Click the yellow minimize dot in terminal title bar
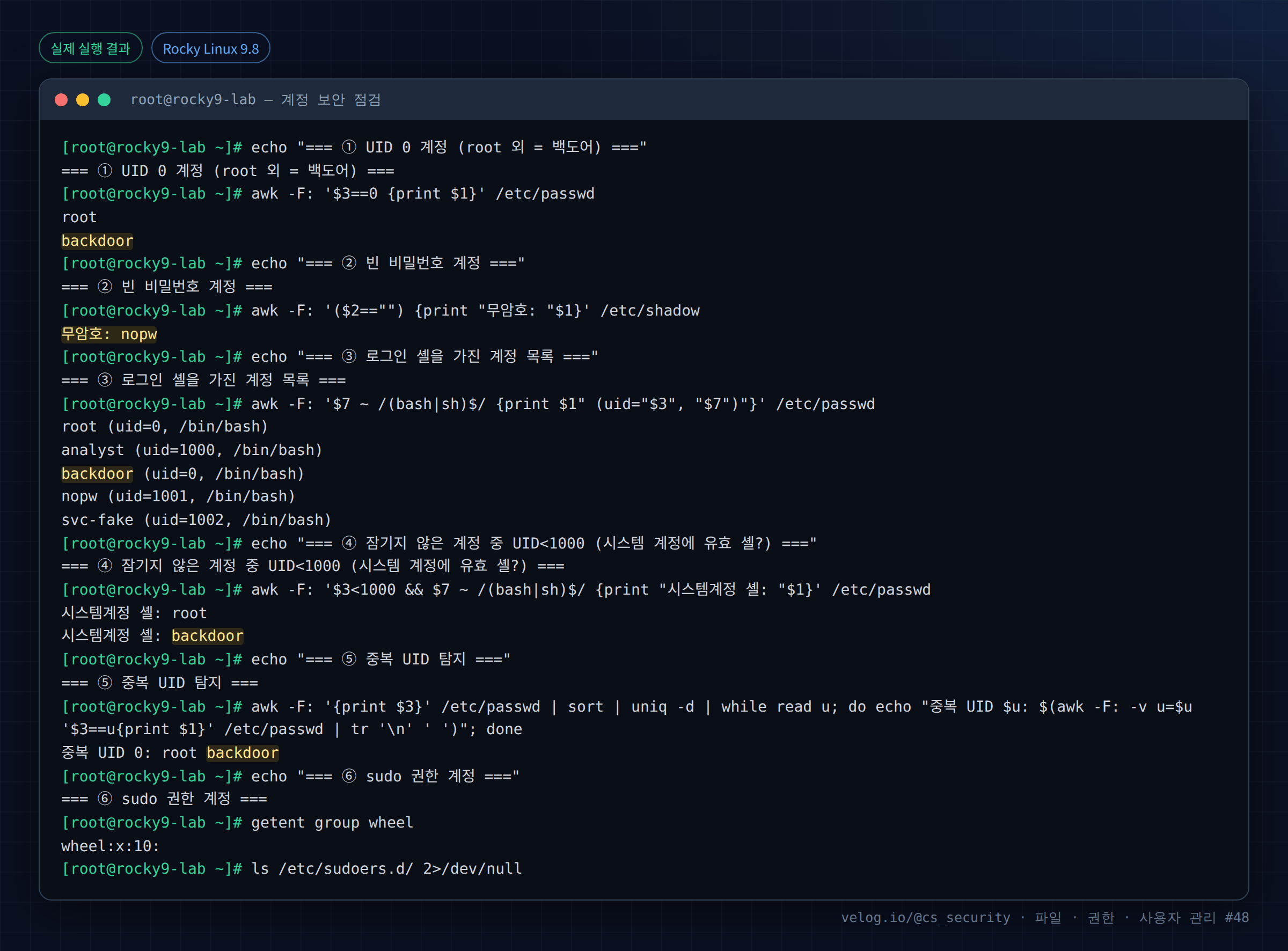Screen dimensions: 1288x951 [x=83, y=100]
